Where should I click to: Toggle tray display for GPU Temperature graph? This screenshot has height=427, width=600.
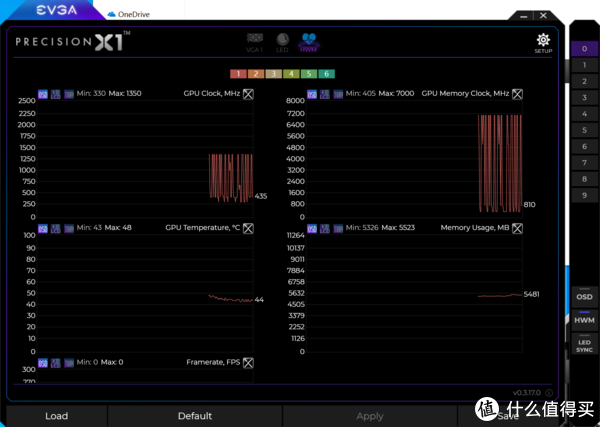pos(69,228)
